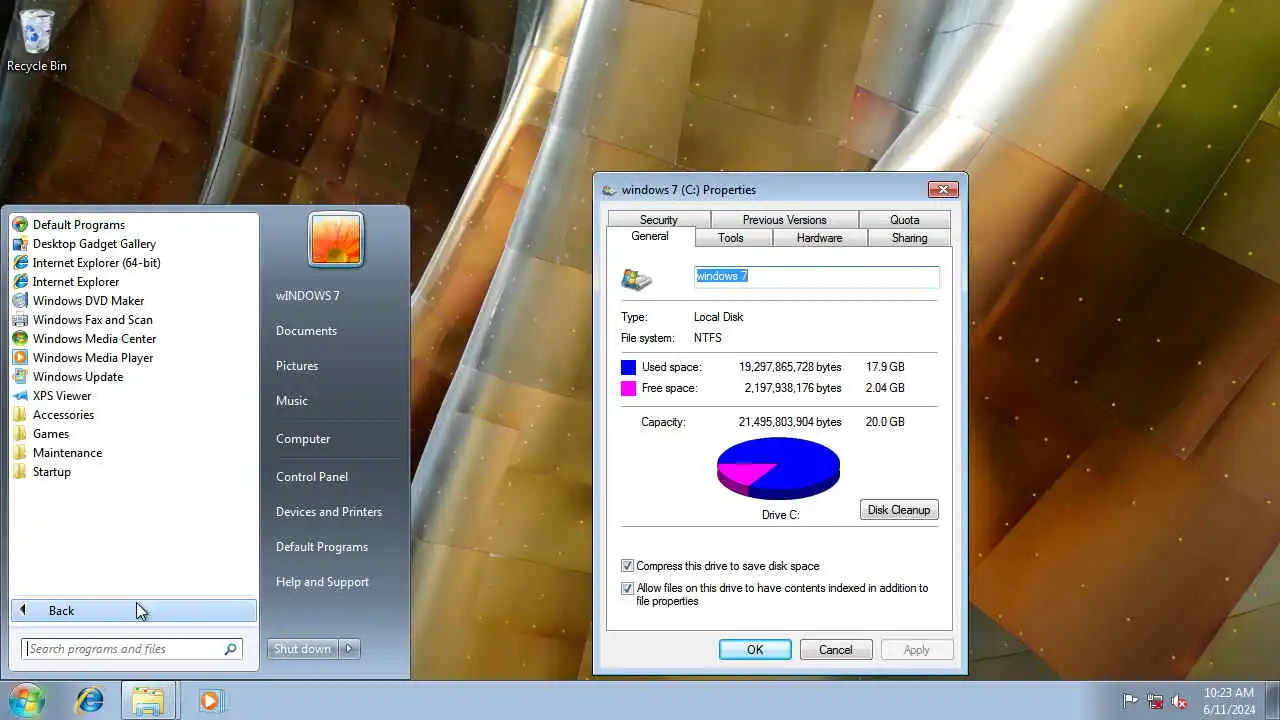Click the Start orb on the taskbar
The height and width of the screenshot is (720, 1280).
(26, 700)
